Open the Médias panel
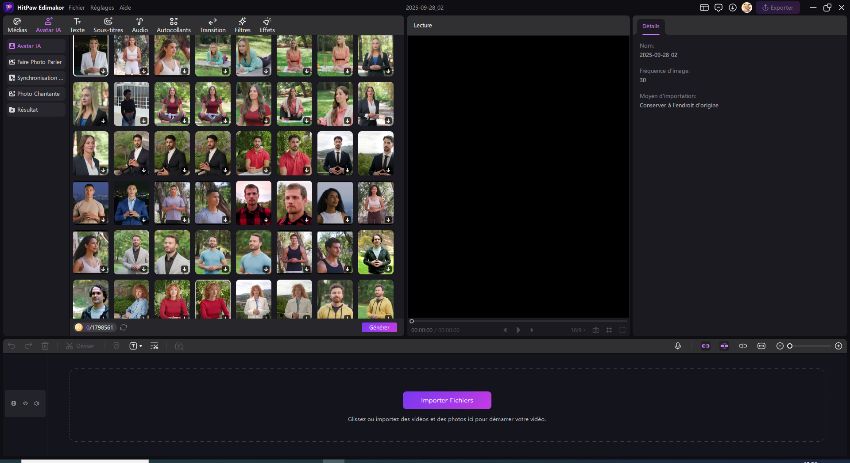Viewport: 850px width, 463px height. pyautogui.click(x=17, y=25)
